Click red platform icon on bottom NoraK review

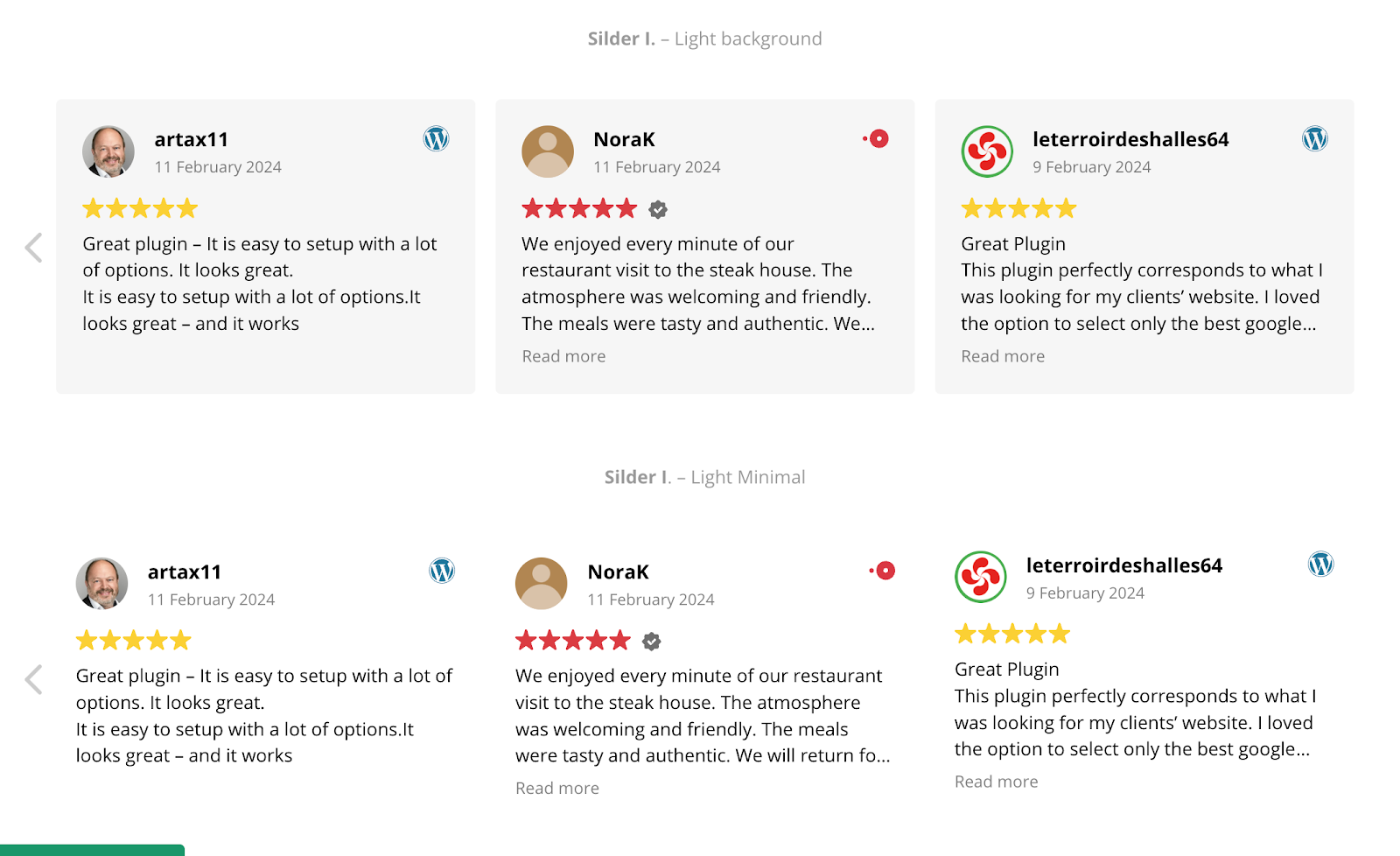click(884, 571)
